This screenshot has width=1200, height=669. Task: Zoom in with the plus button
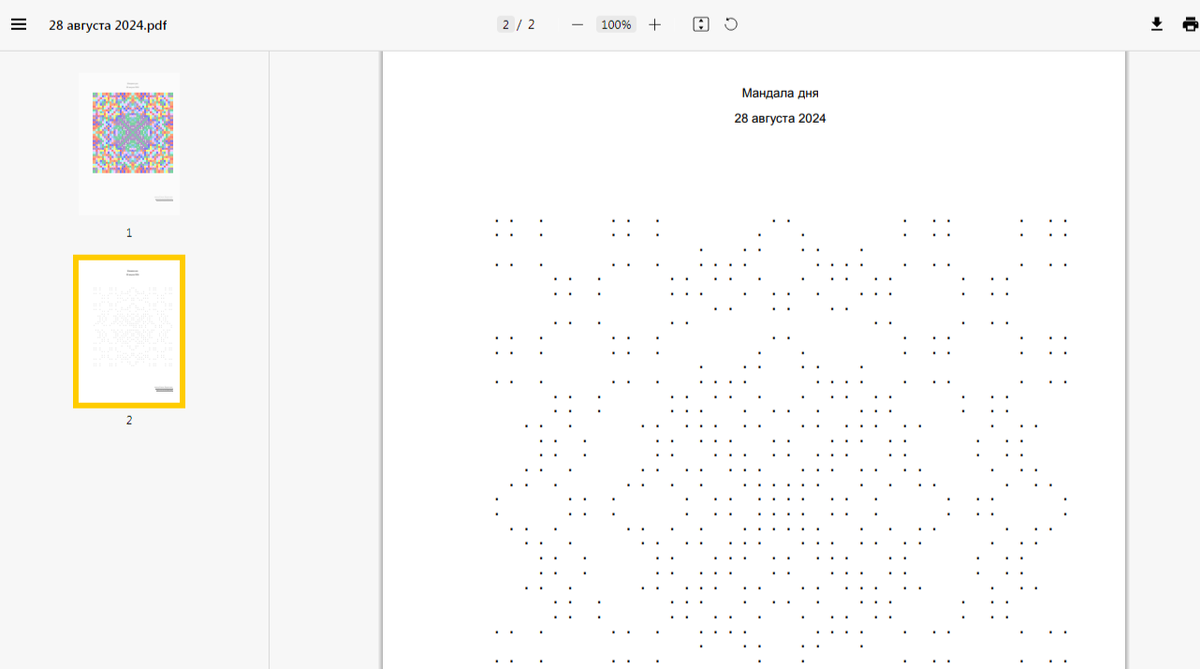(655, 24)
